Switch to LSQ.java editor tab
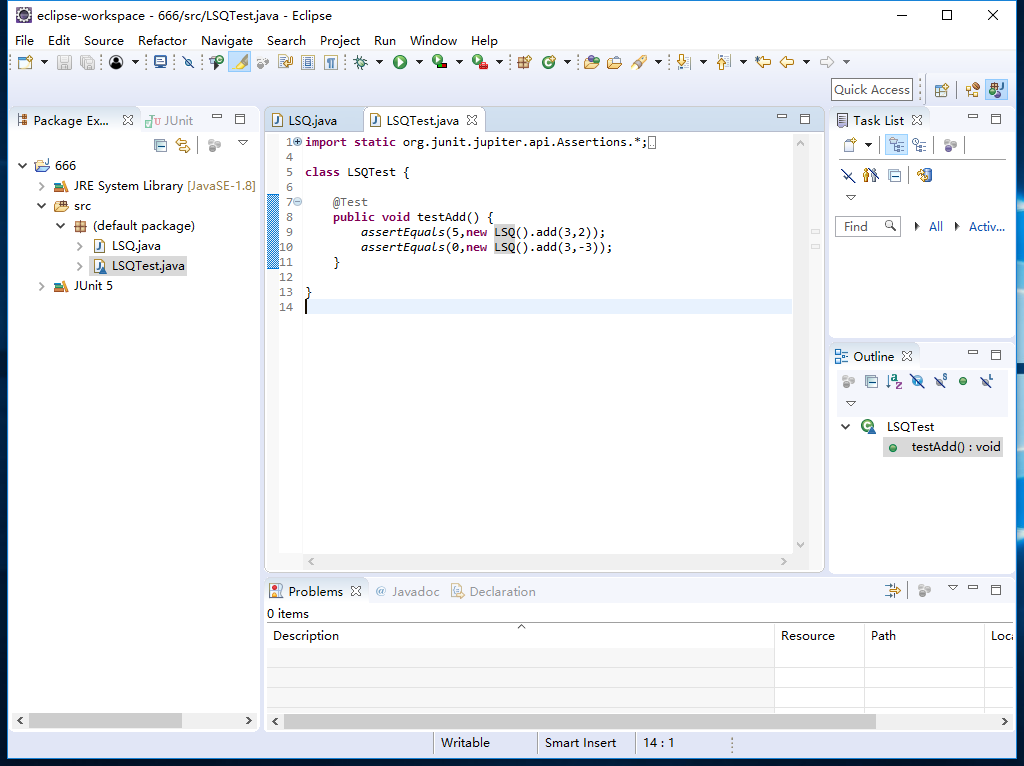This screenshot has width=1024, height=766. click(x=313, y=121)
